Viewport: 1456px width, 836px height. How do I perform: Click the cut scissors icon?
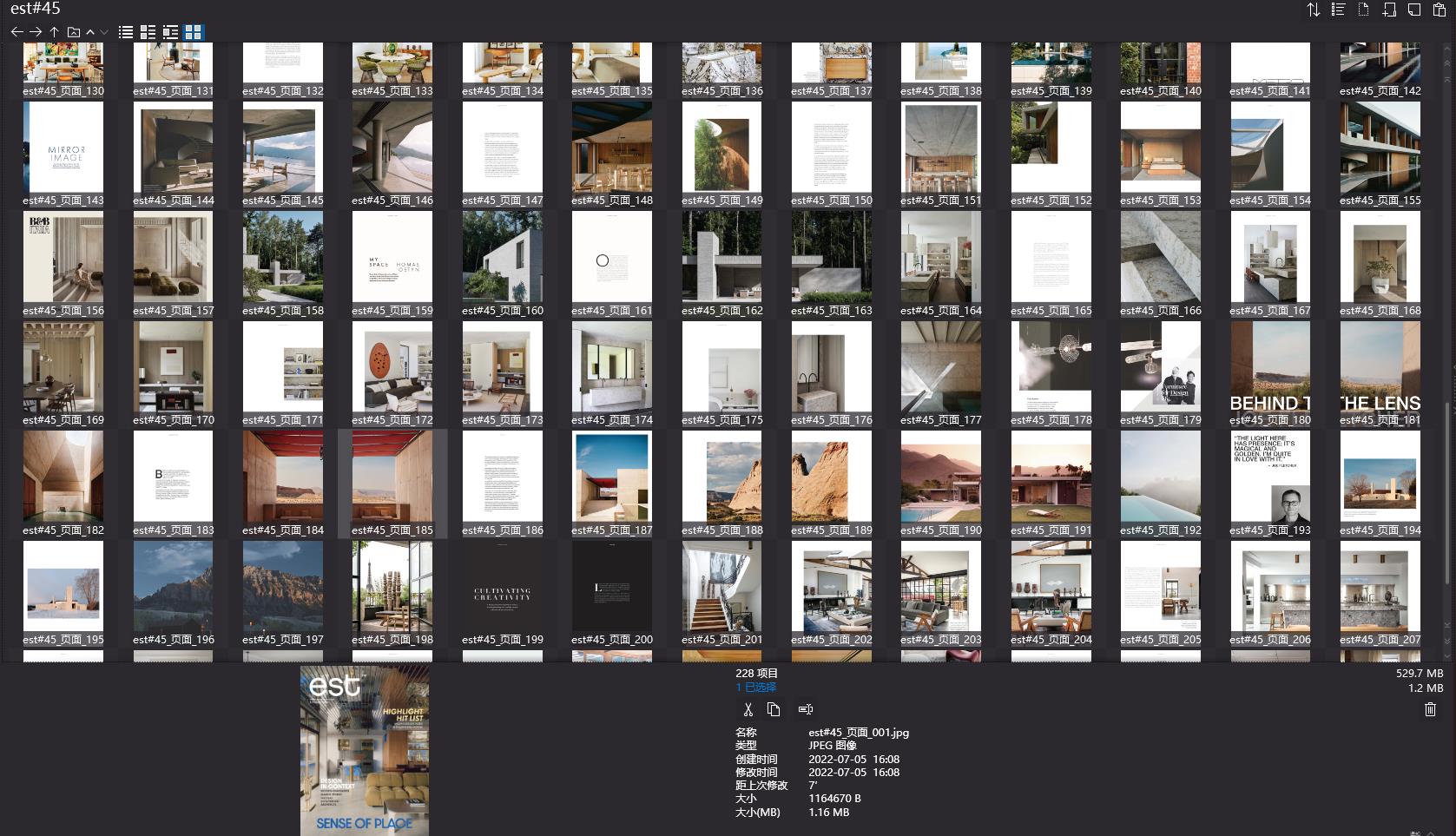(748, 709)
